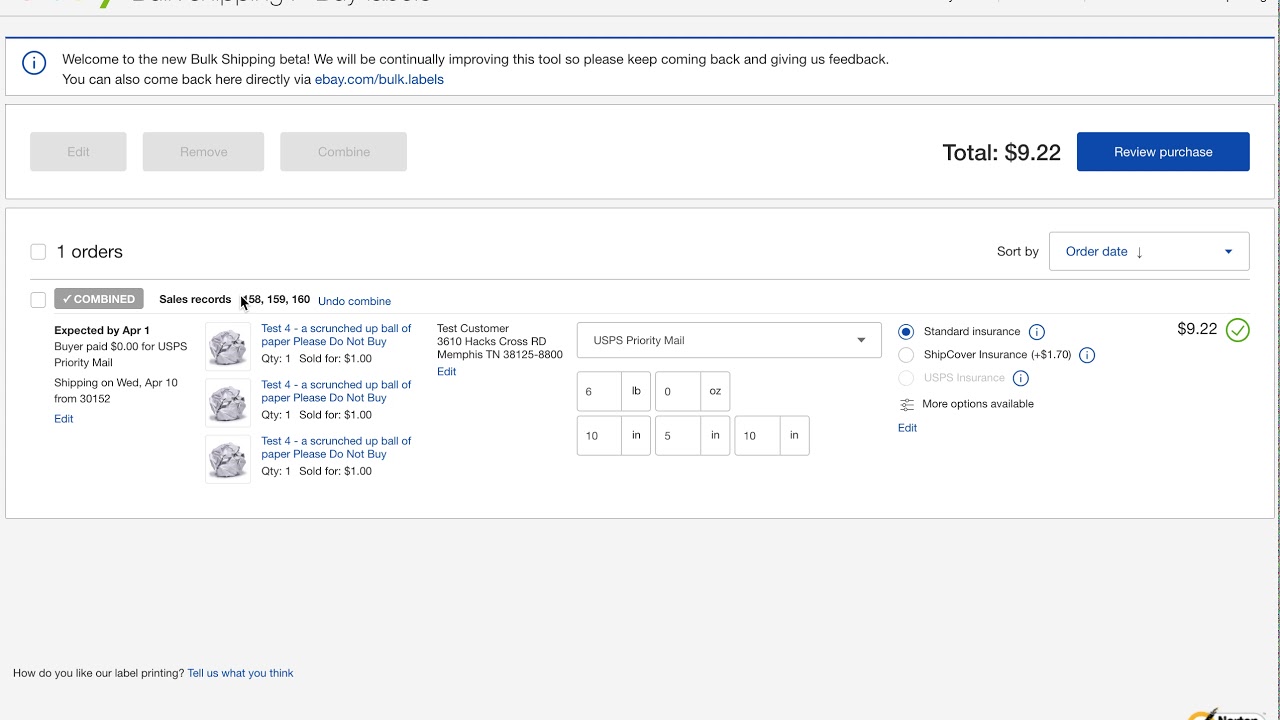The width and height of the screenshot is (1280, 720).
Task: Click Expected by Apr 1 text
Action: pos(102,330)
